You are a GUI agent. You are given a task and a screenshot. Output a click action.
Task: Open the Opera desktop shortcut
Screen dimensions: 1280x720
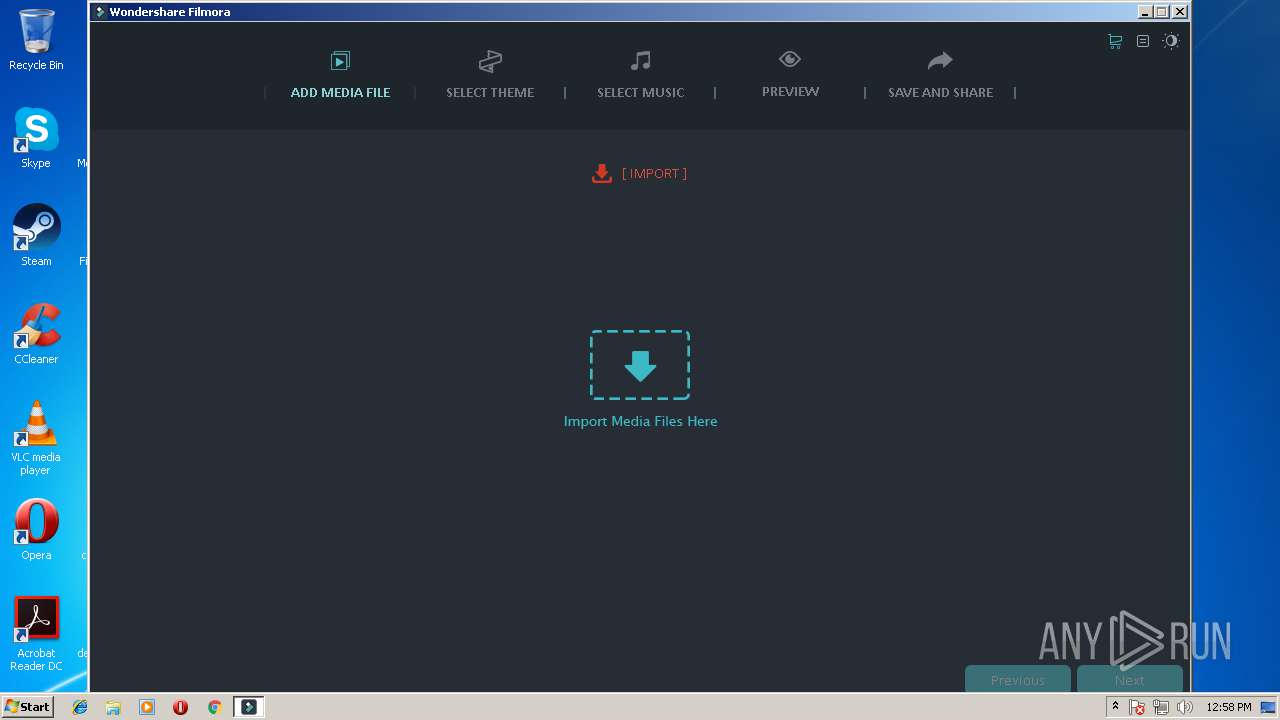[36, 529]
